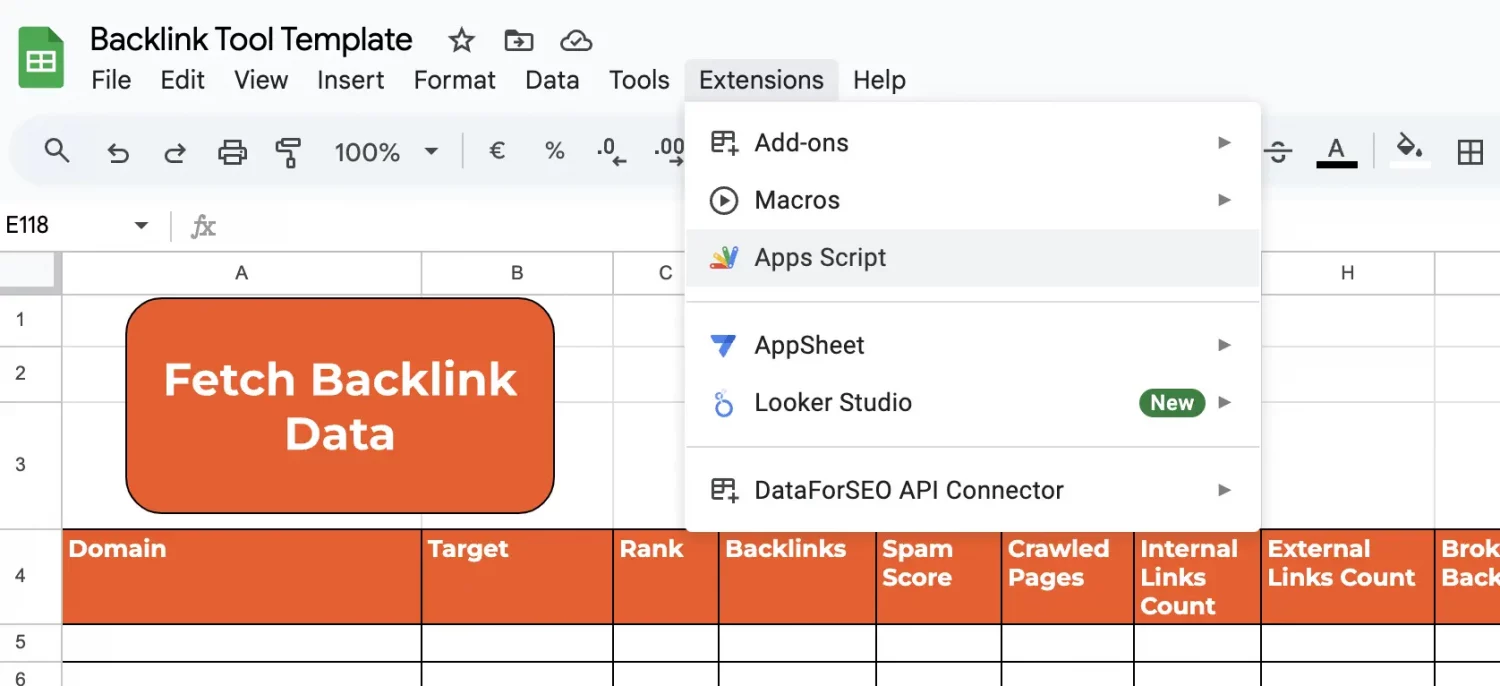
Task: Choose Apps Script from Extensions menu
Action: pos(972,257)
